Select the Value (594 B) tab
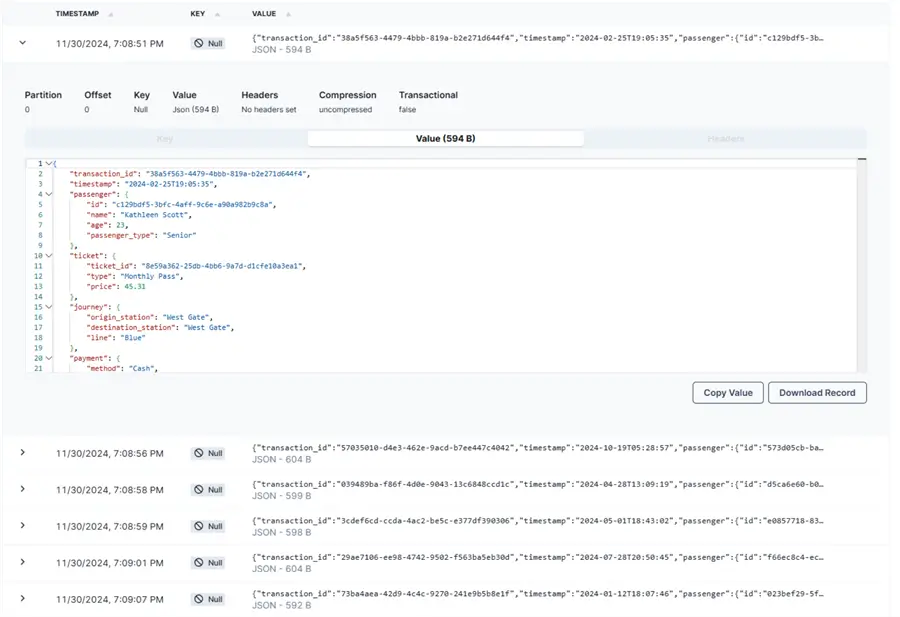 pyautogui.click(x=445, y=139)
